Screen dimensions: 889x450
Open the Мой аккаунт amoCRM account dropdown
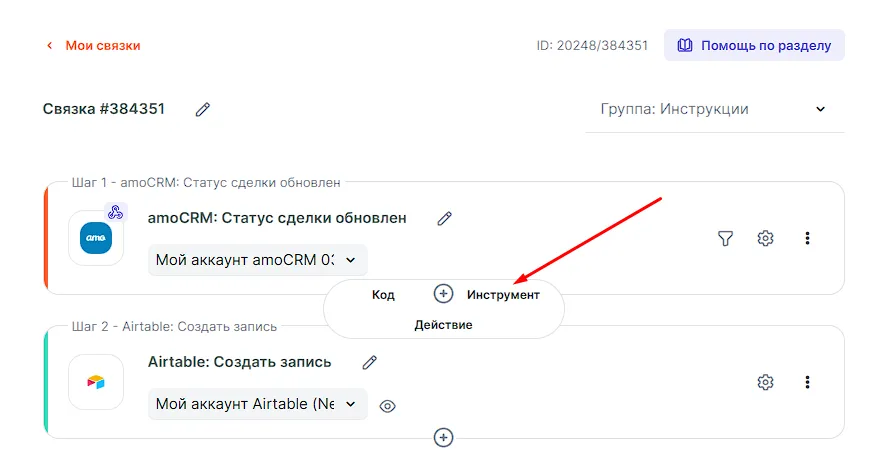click(257, 260)
